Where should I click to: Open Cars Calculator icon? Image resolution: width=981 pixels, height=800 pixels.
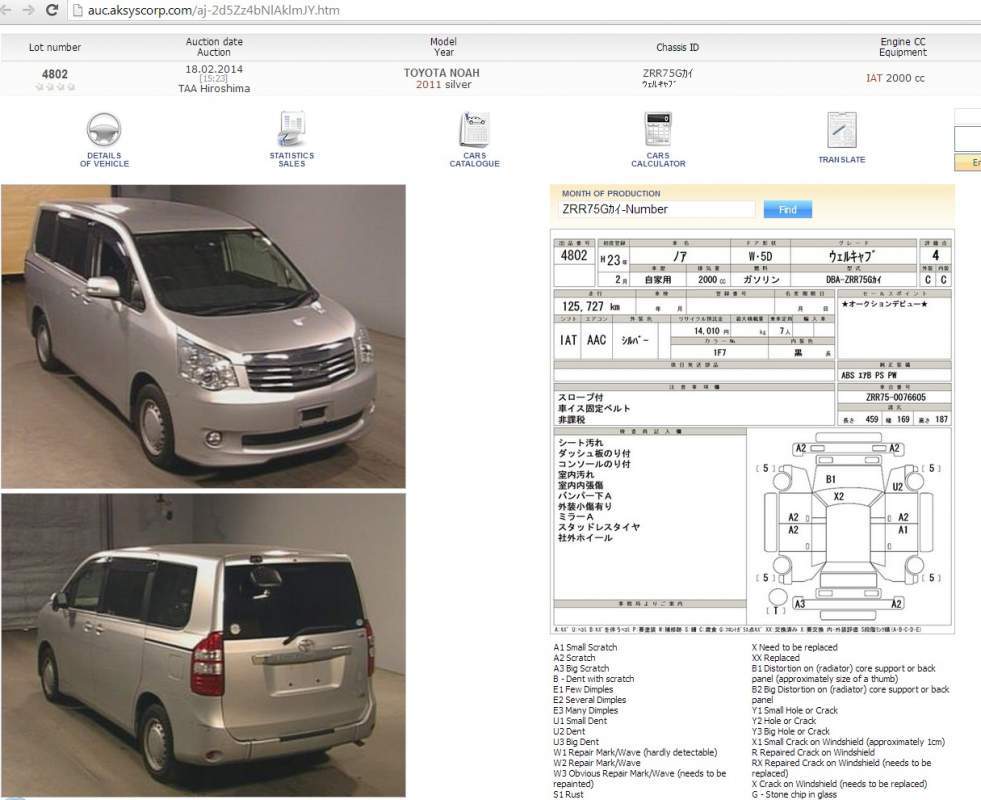[658, 129]
